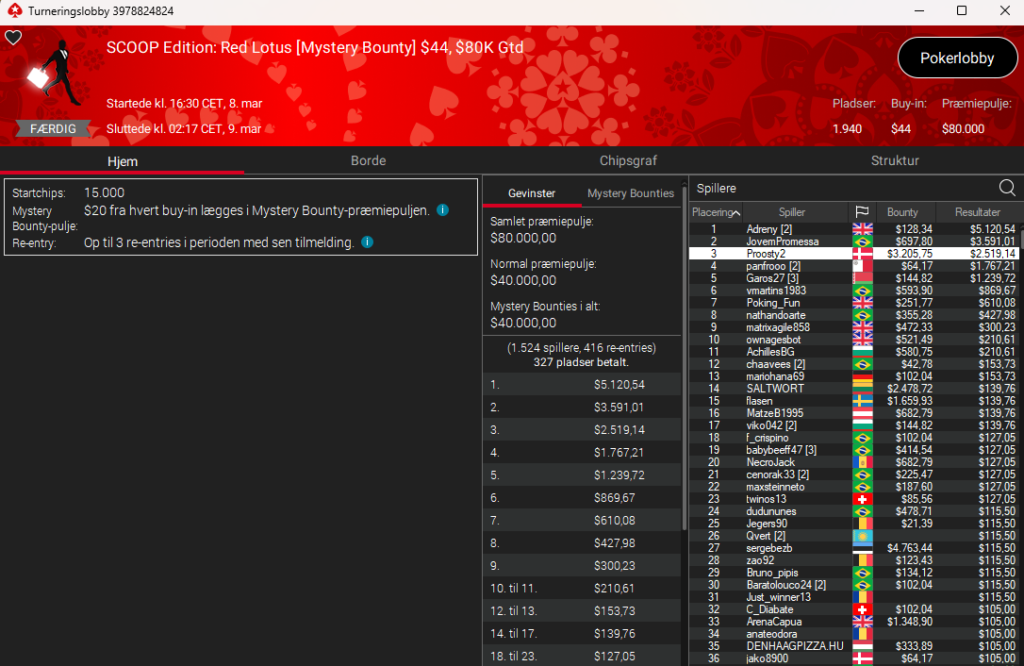Open the player search magnifier icon
The height and width of the screenshot is (666, 1024).
(x=1006, y=188)
